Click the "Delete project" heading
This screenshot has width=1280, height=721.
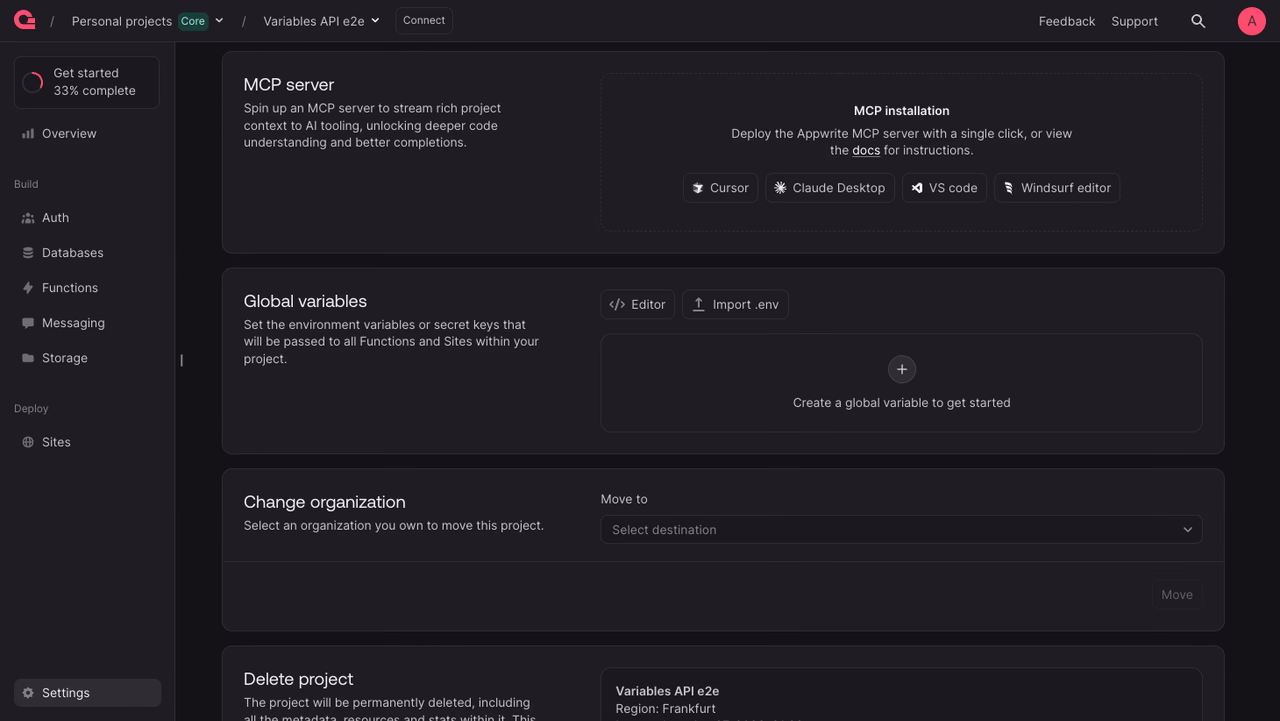299,679
